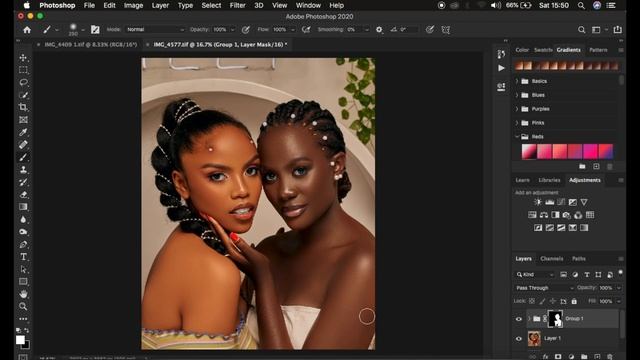640x360 pixels.
Task: Select the Move tool
Action: point(23,58)
